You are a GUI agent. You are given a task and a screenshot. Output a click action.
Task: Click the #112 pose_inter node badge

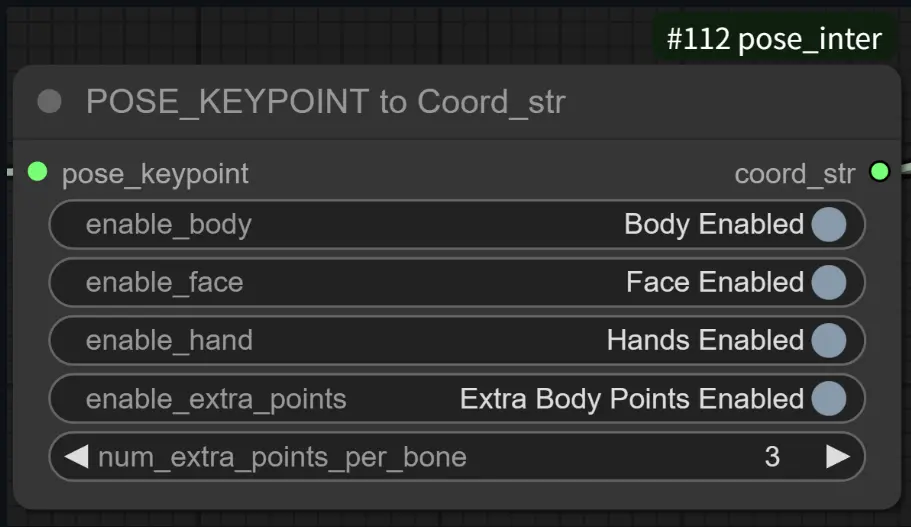pyautogui.click(x=774, y=39)
